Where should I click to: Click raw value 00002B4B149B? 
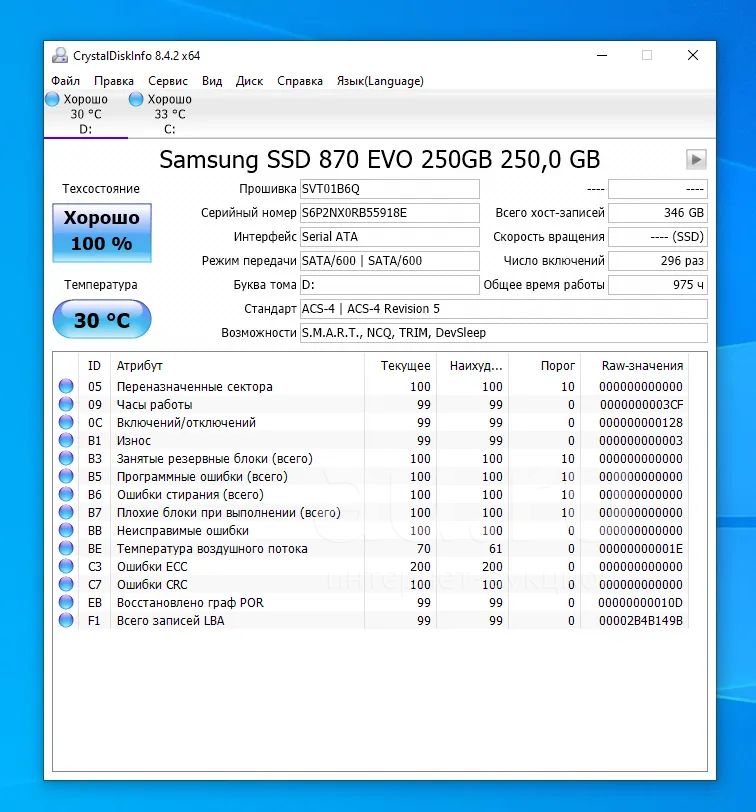641,620
